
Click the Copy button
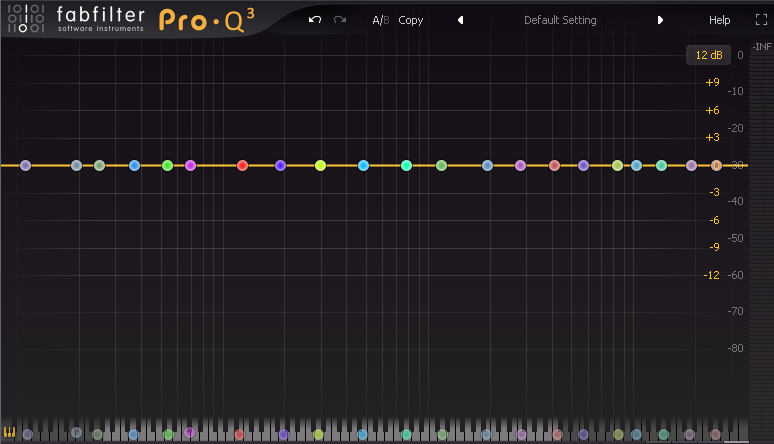(x=411, y=20)
